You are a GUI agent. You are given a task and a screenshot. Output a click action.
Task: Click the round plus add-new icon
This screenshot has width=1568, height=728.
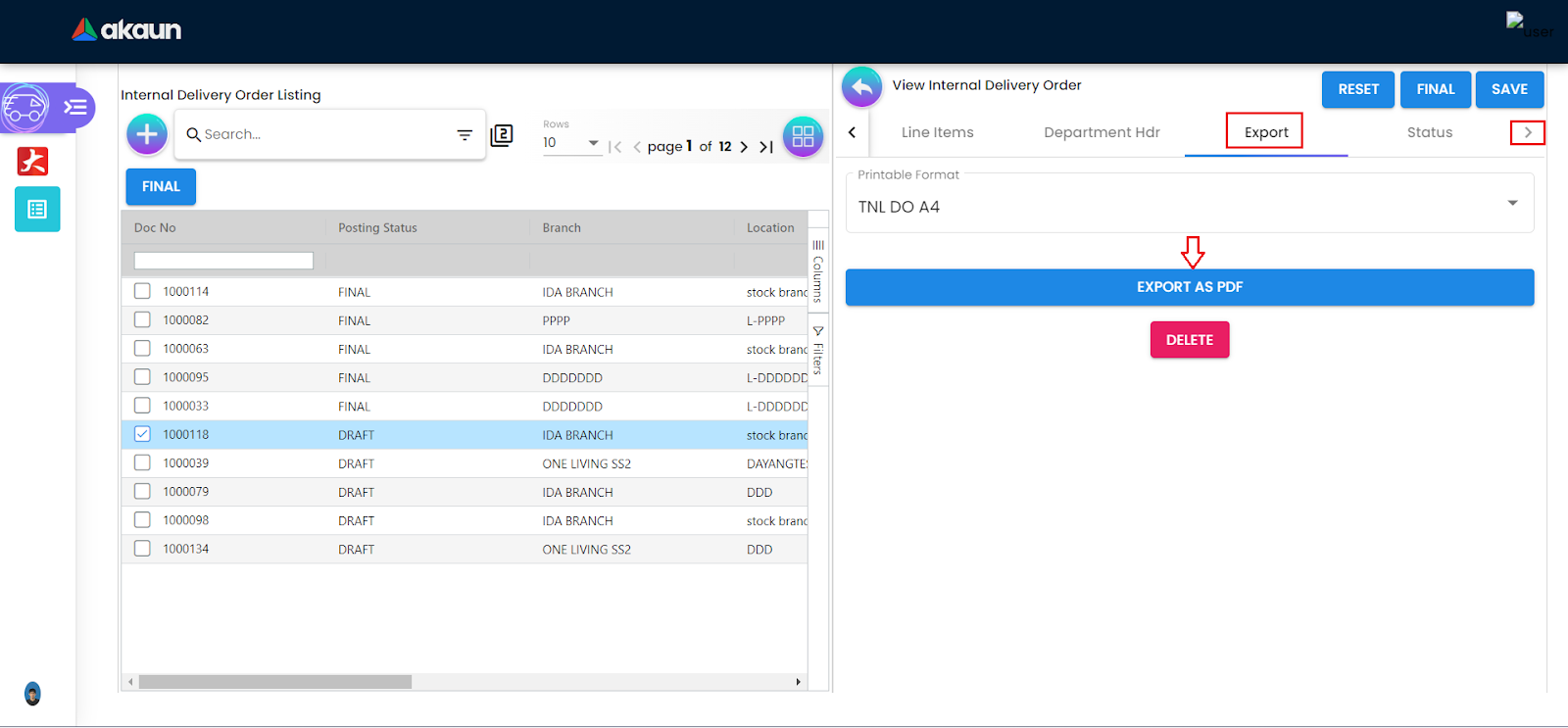(x=147, y=134)
